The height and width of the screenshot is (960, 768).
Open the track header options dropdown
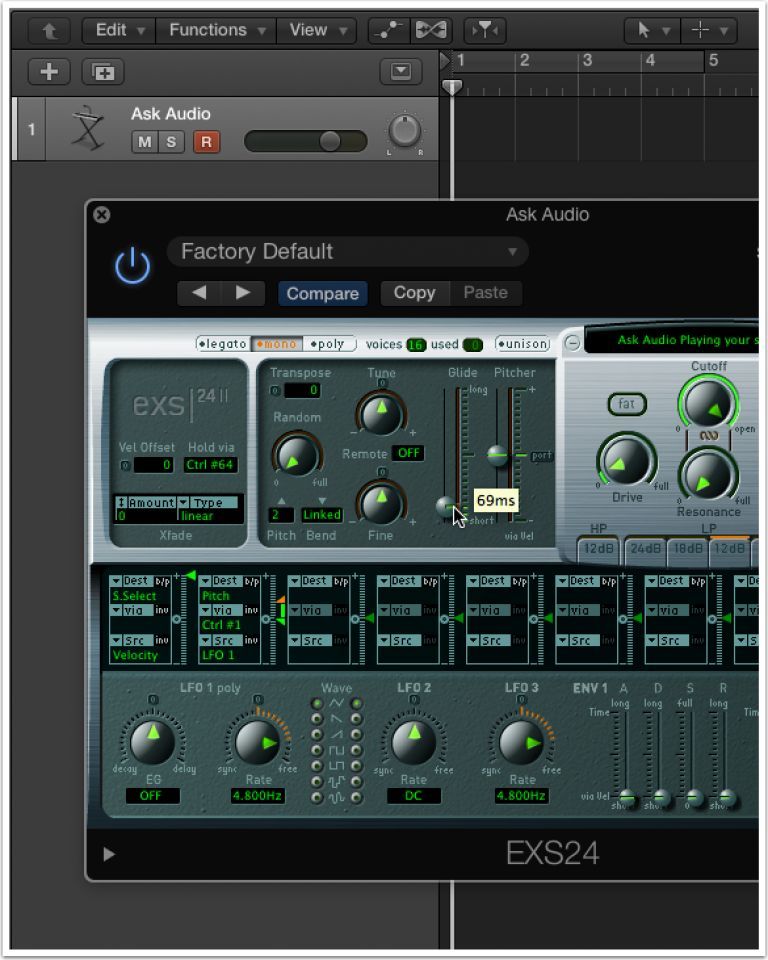[x=401, y=72]
